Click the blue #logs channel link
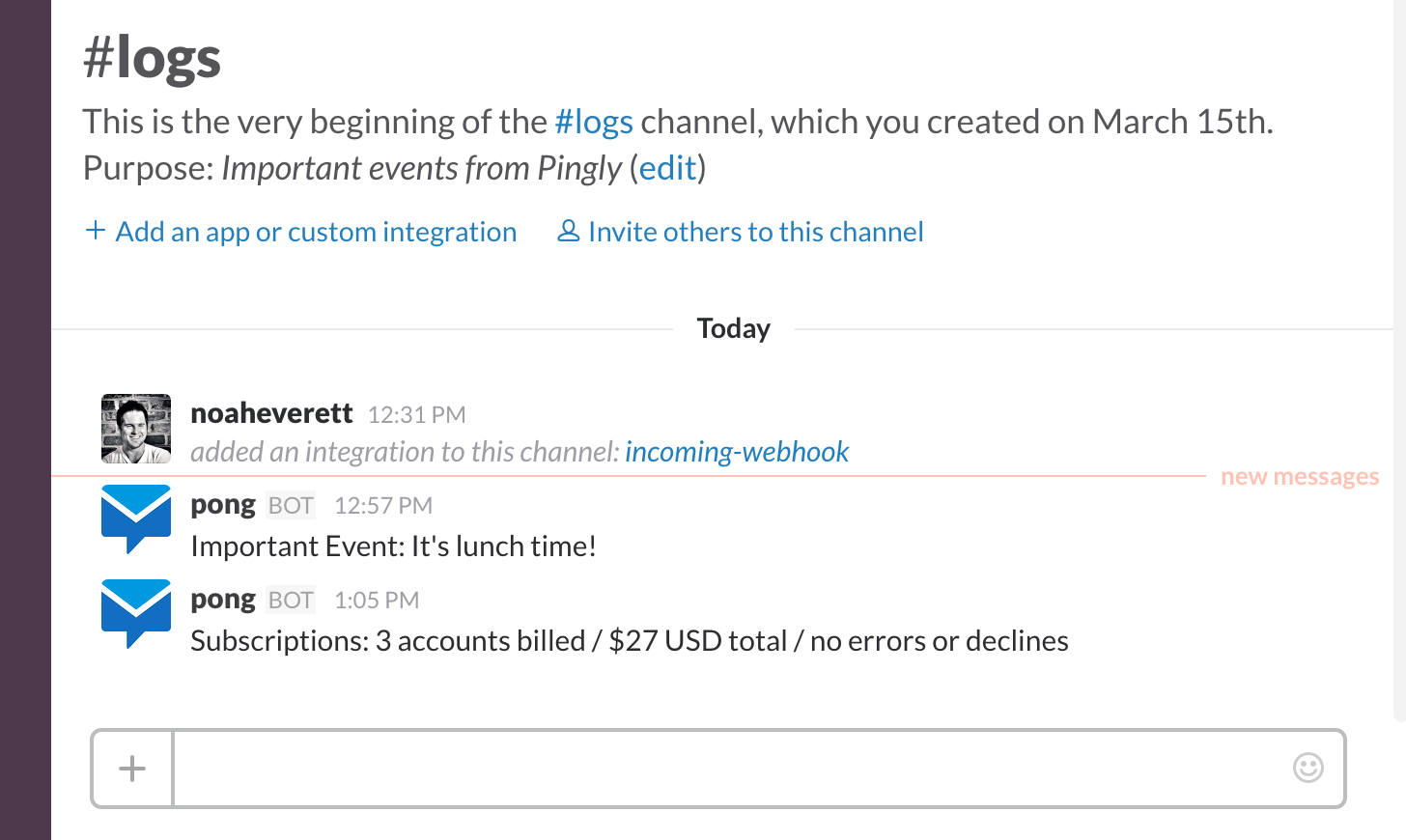This screenshot has height=840, width=1406. point(594,122)
